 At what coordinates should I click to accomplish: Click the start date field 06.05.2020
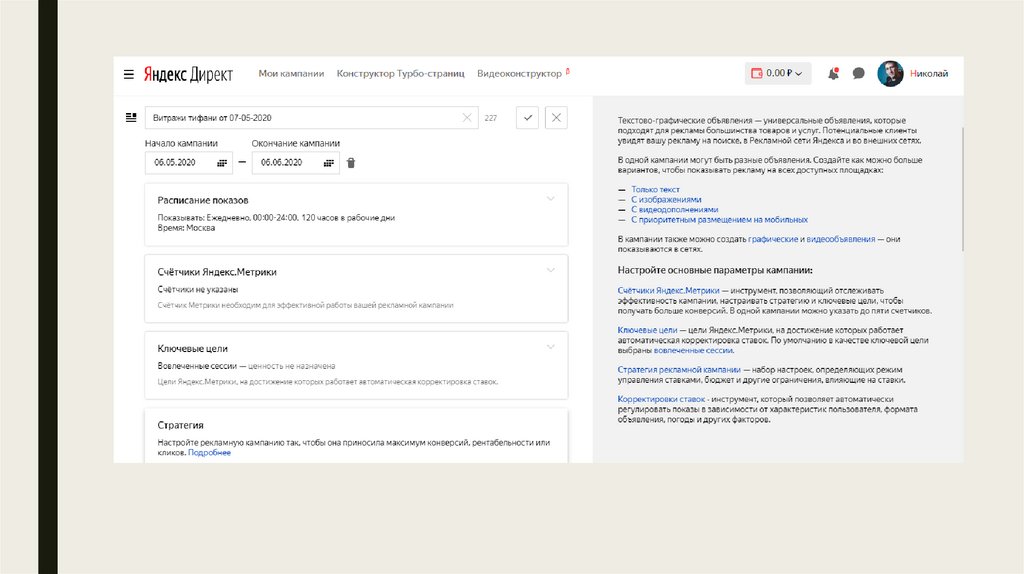coord(189,163)
